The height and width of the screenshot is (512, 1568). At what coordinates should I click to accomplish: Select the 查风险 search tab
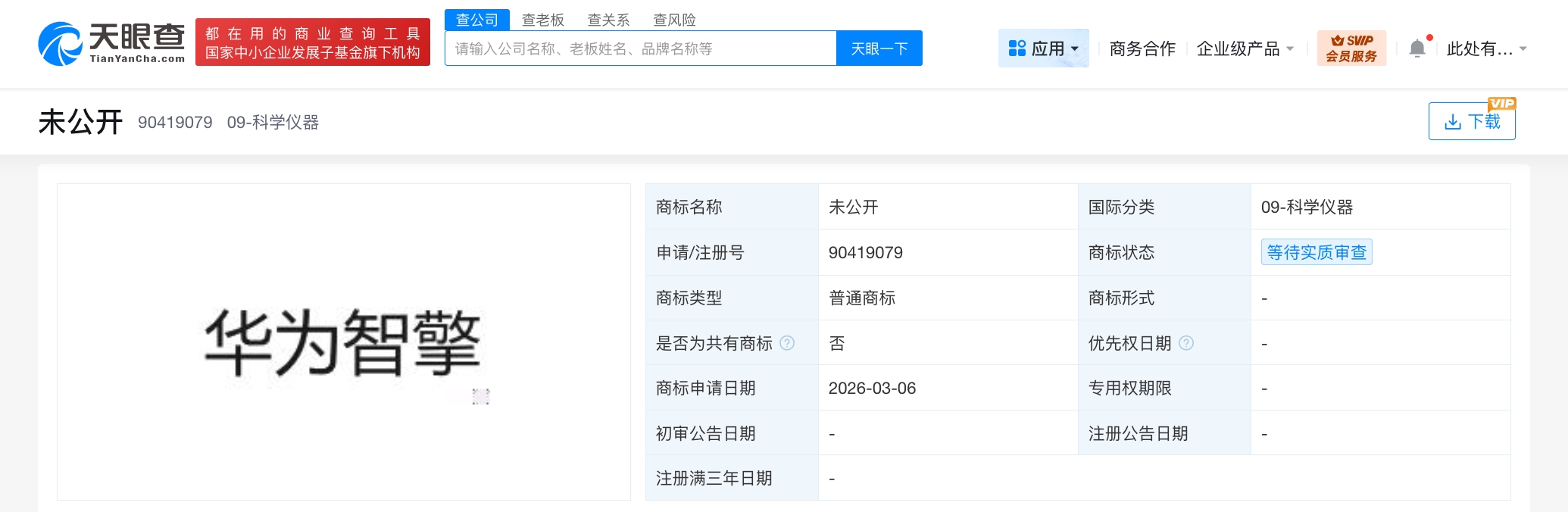674,20
